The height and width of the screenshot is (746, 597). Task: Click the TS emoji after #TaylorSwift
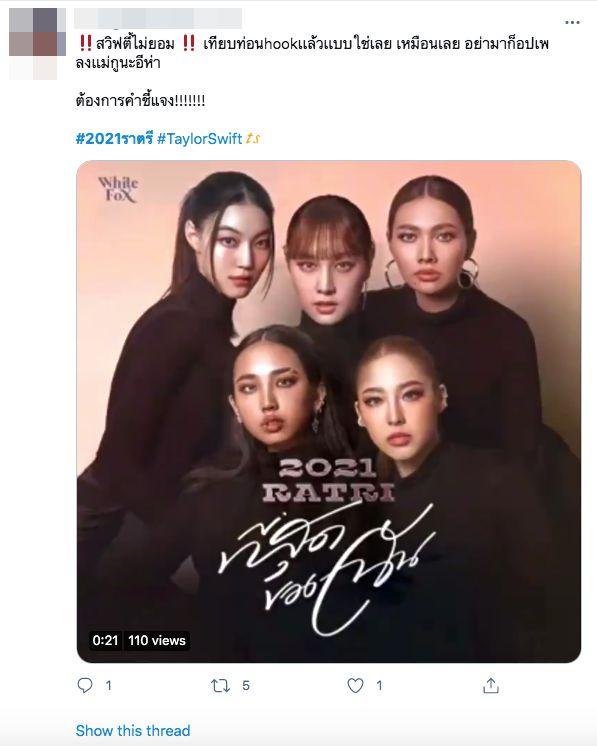click(253, 139)
